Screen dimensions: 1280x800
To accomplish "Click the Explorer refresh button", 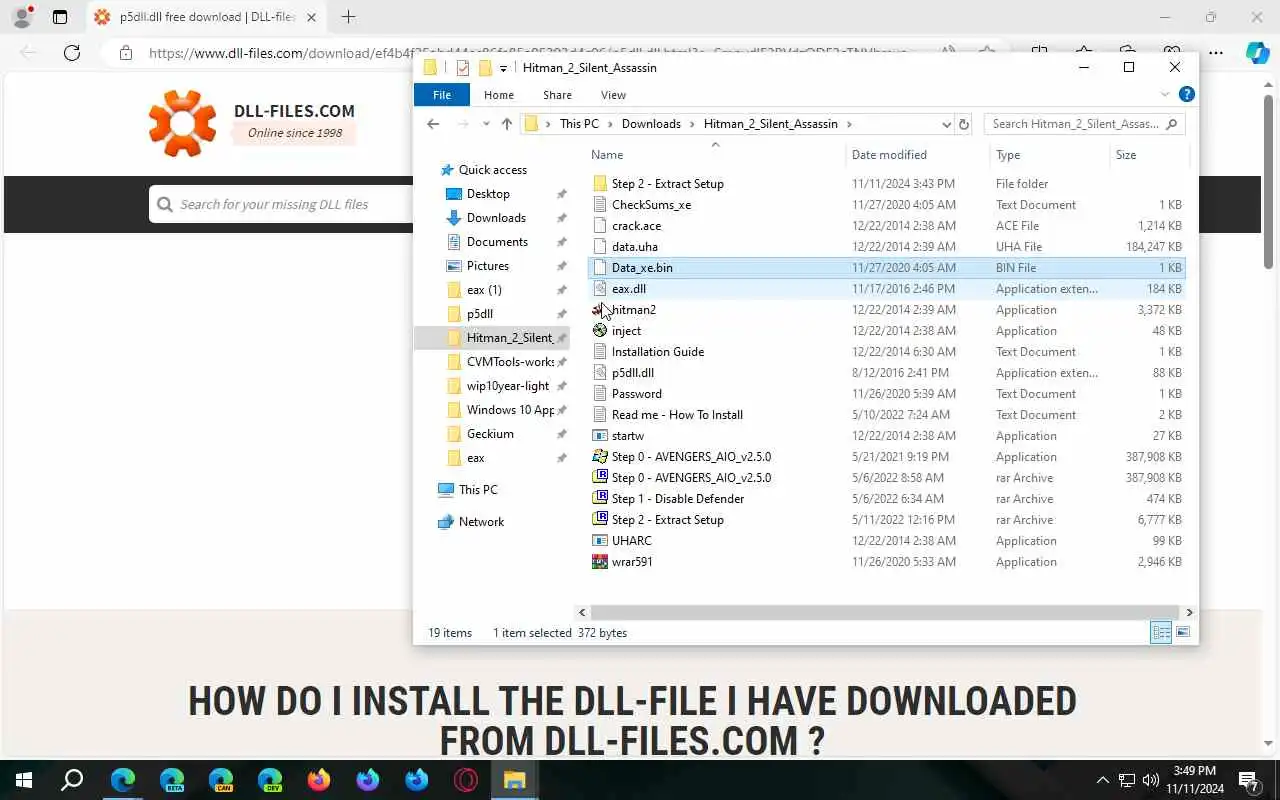I will click(964, 124).
